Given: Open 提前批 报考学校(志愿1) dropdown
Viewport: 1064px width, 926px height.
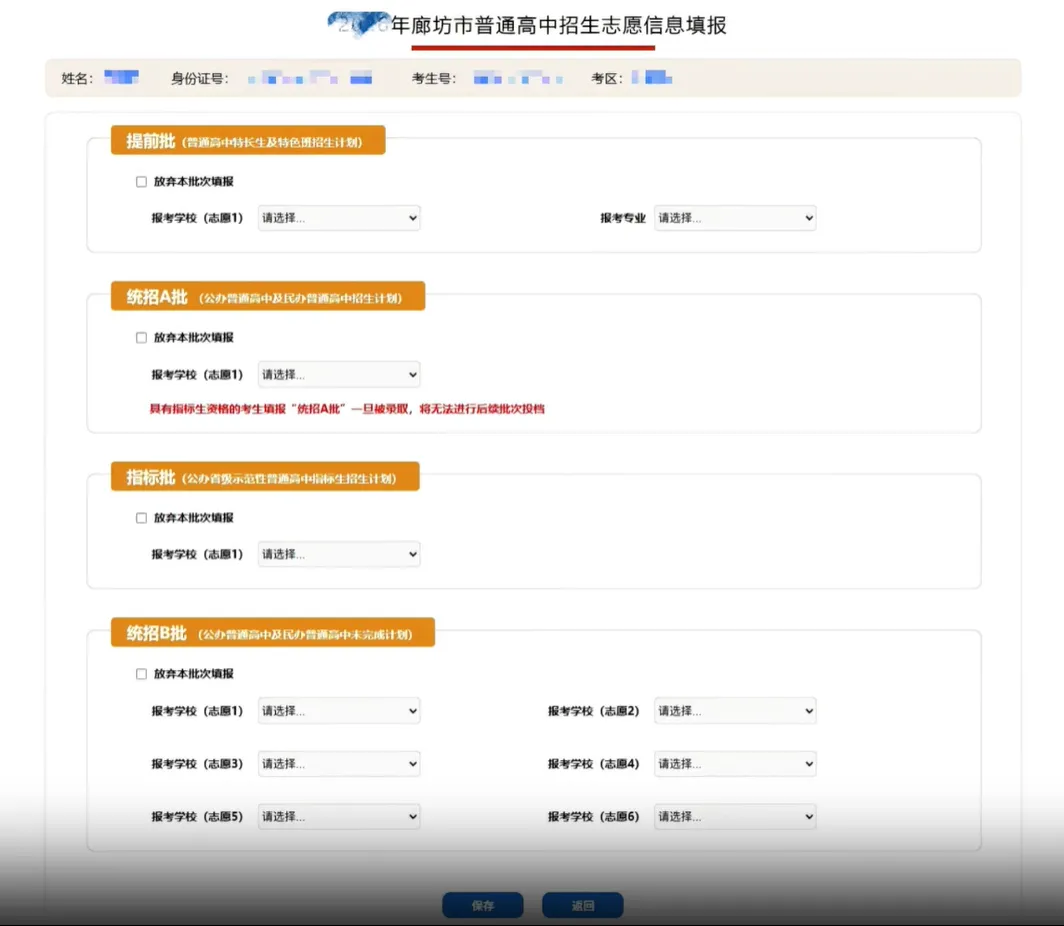Looking at the screenshot, I should (x=339, y=218).
